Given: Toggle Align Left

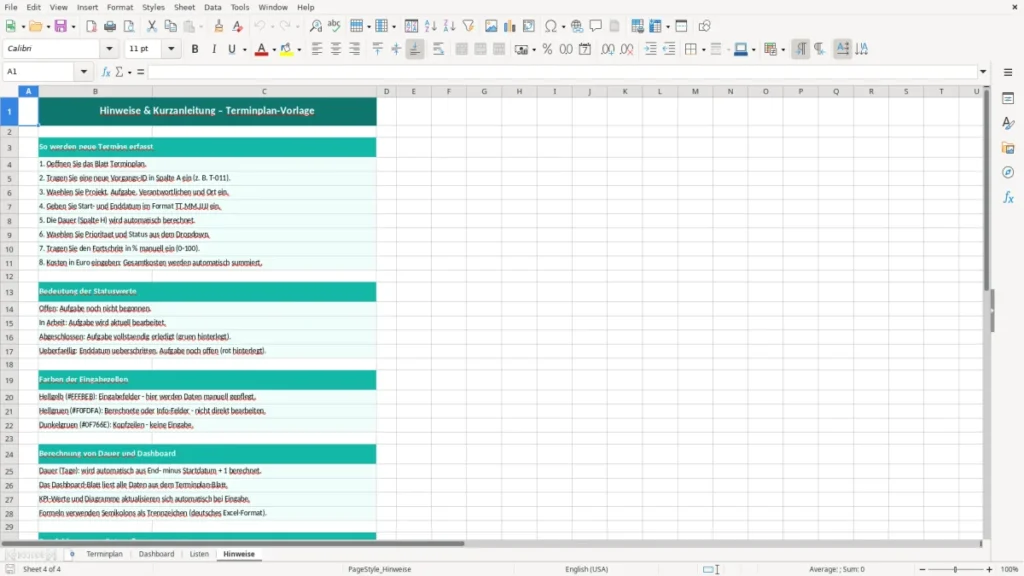Looking at the screenshot, I should (317, 49).
